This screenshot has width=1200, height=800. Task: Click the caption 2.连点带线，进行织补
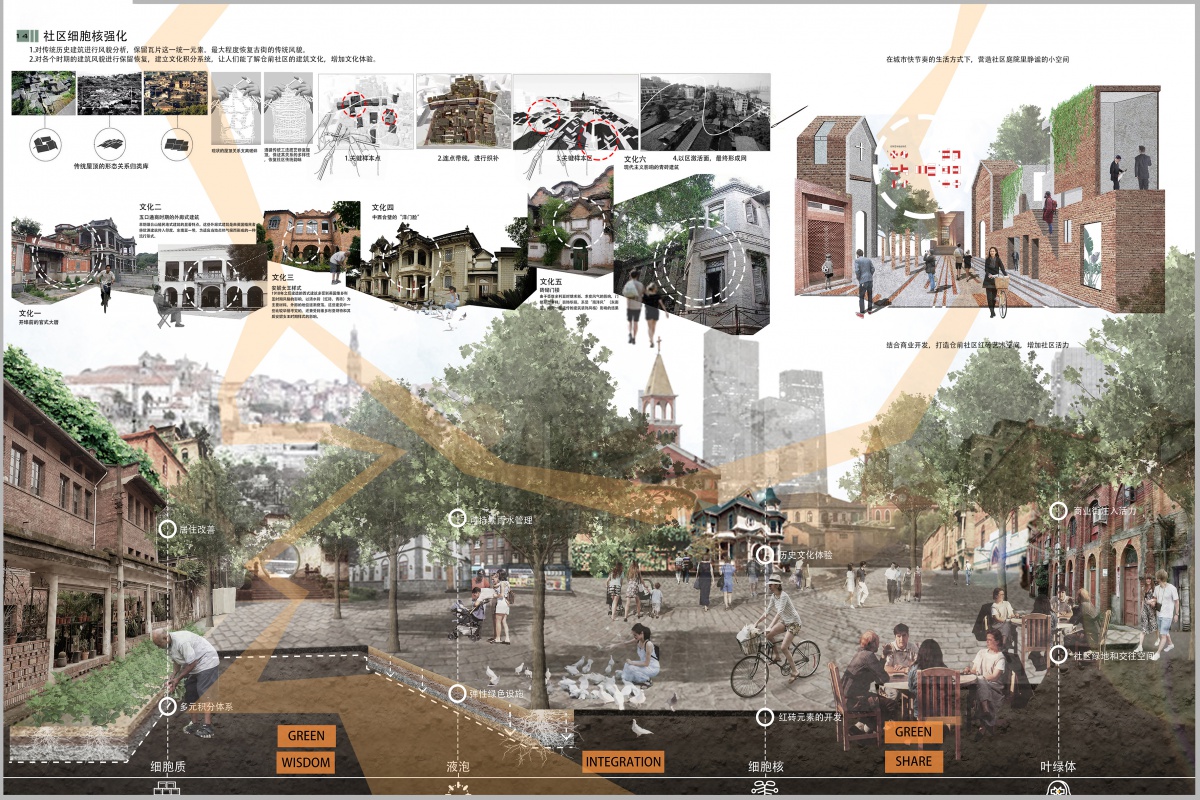467,158
